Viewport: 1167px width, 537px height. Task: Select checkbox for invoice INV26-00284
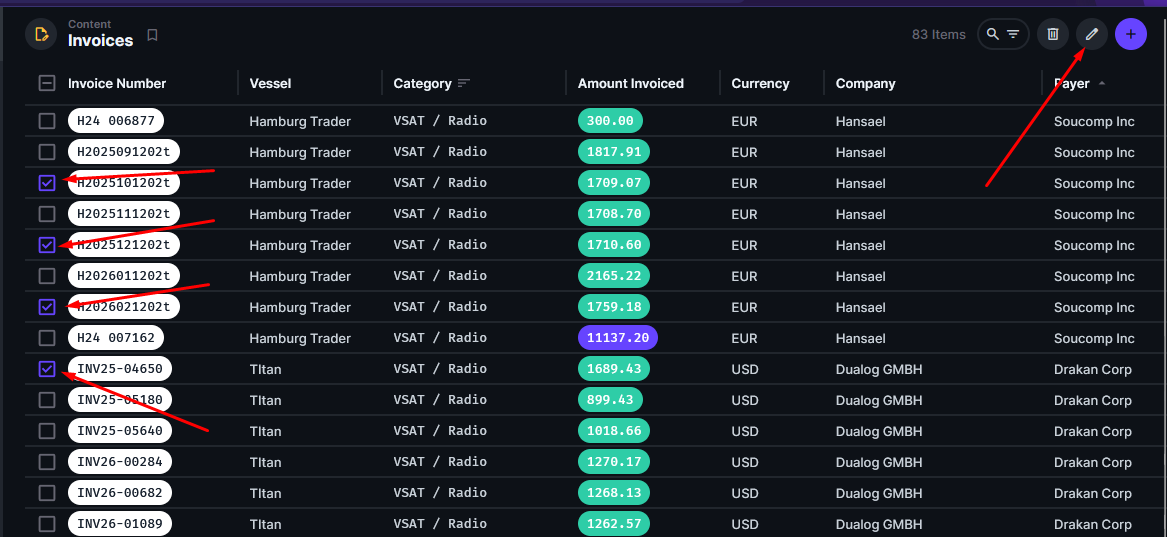pyautogui.click(x=47, y=462)
